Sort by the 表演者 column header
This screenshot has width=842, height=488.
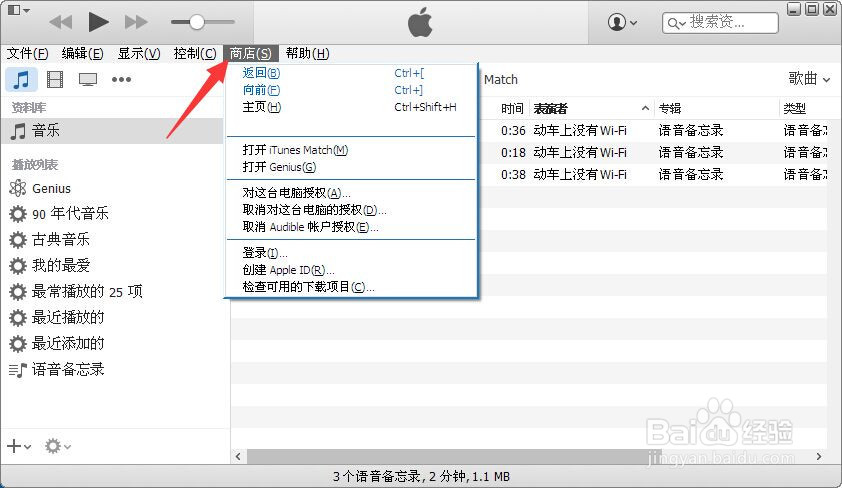pos(592,108)
